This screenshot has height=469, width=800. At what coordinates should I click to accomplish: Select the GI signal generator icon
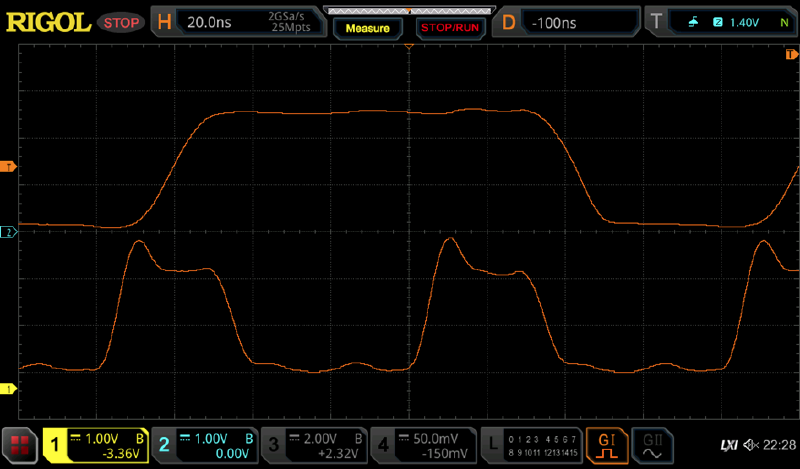pos(607,445)
